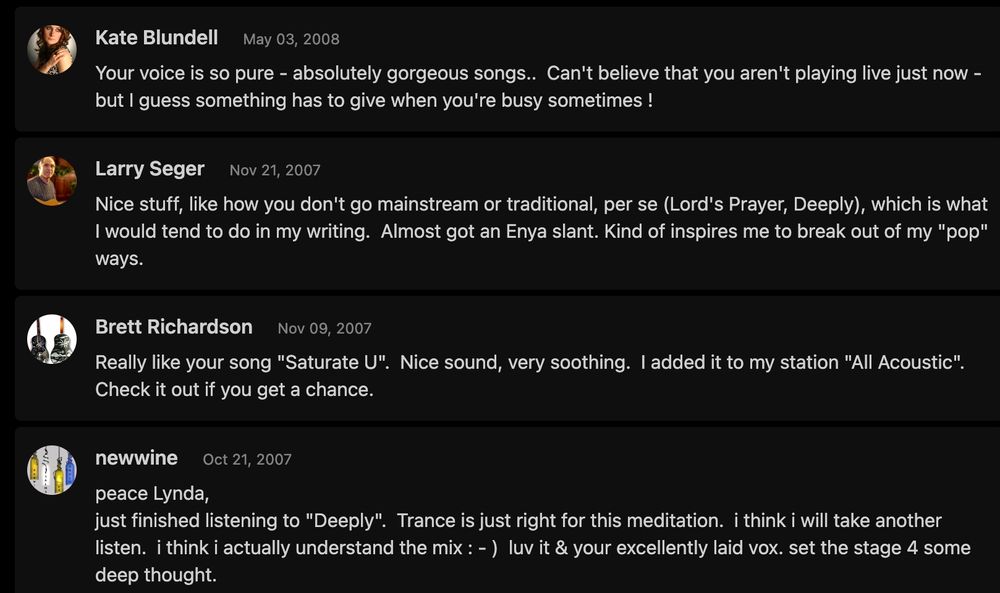Viewport: 1000px width, 593px height.
Task: Select the Nov 09, 2007 date
Action: click(x=324, y=328)
